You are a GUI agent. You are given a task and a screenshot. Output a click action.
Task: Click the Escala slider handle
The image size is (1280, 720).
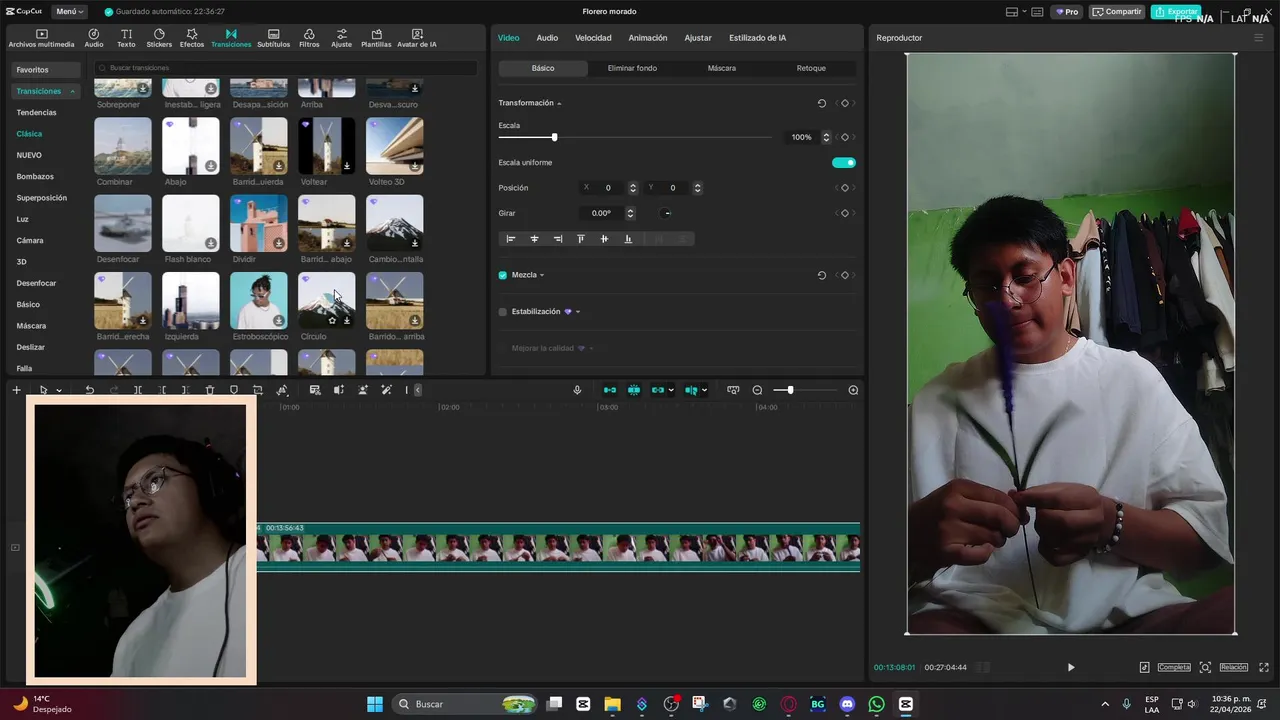[x=554, y=137]
